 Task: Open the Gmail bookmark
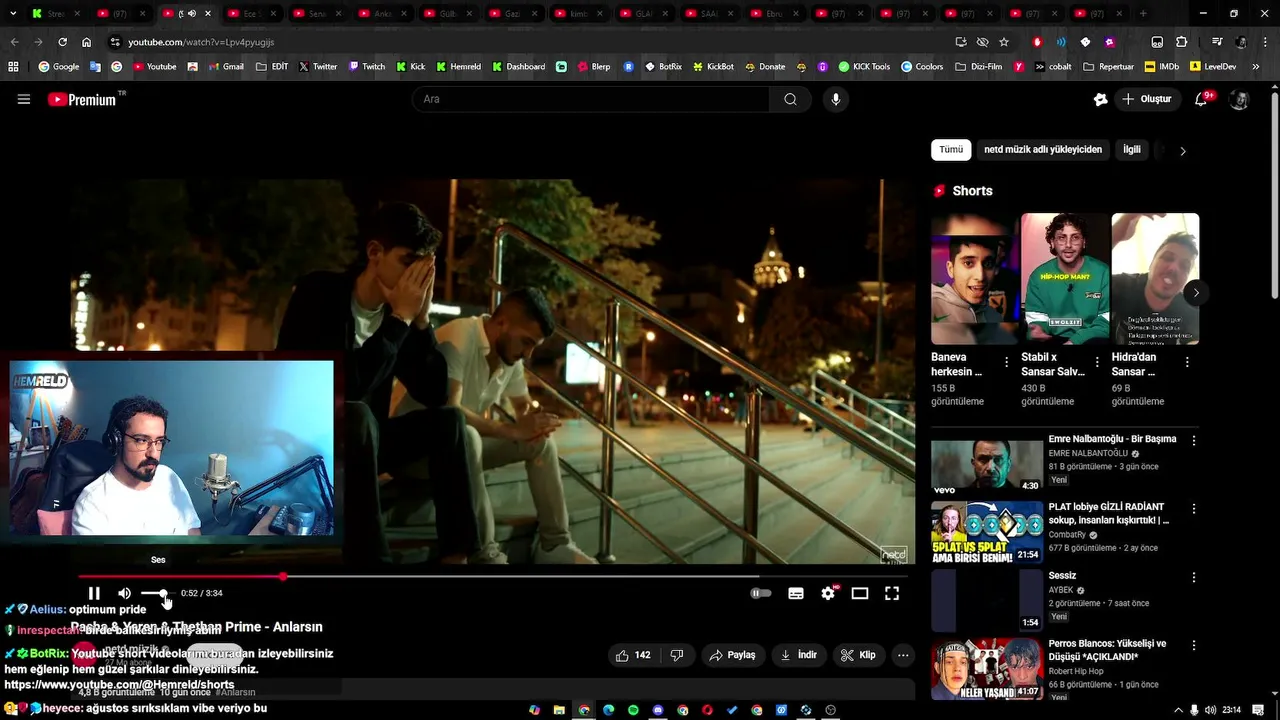click(225, 67)
